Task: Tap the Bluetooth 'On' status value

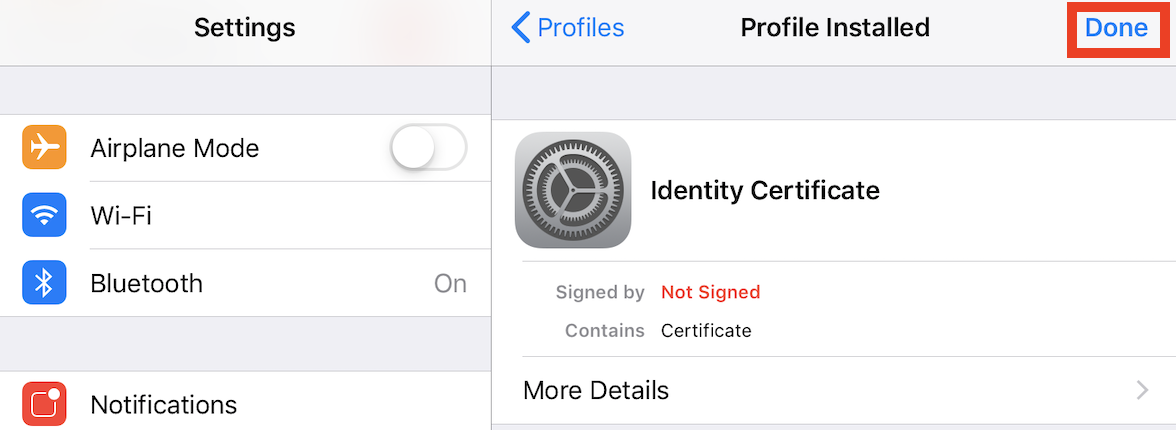Action: [x=450, y=284]
